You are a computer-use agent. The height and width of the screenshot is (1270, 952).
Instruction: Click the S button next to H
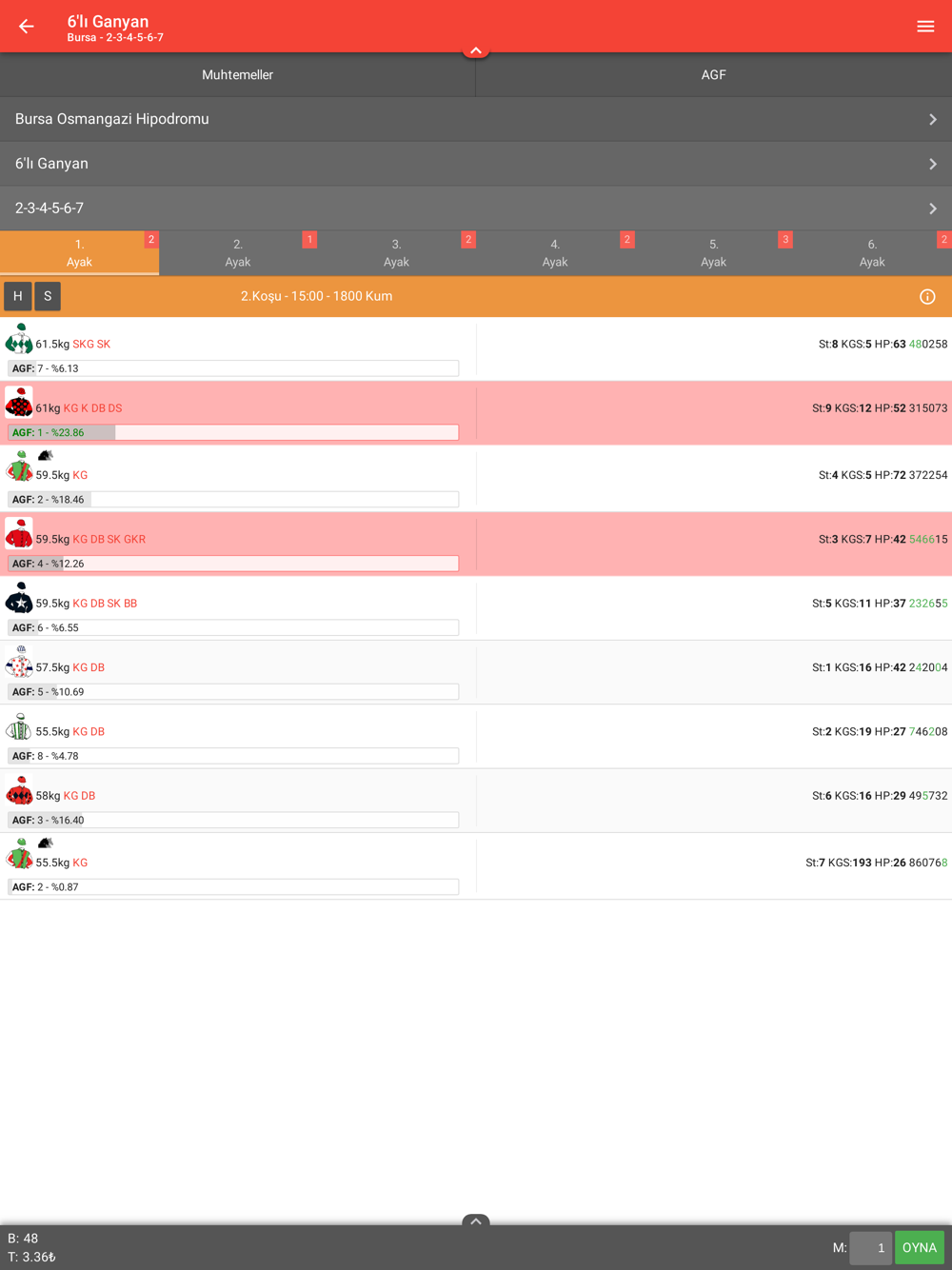48,296
